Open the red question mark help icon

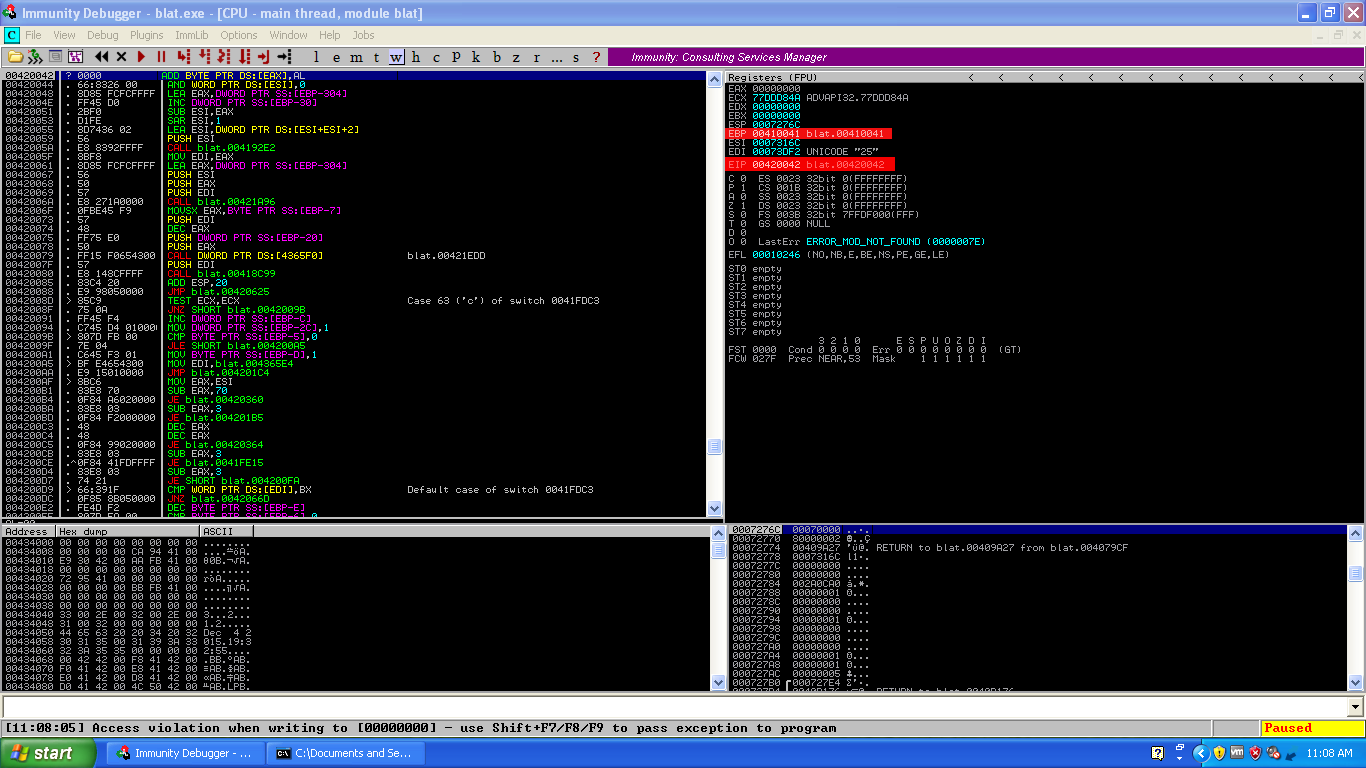pos(596,57)
